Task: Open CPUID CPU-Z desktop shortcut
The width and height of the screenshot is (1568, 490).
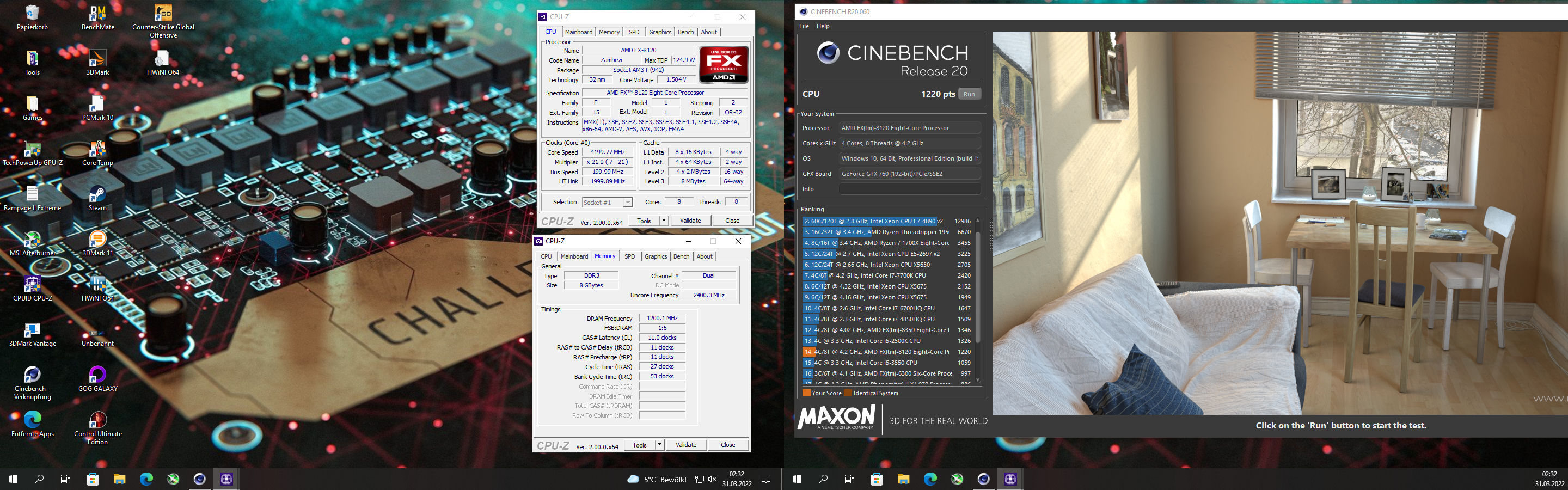Action: point(32,289)
